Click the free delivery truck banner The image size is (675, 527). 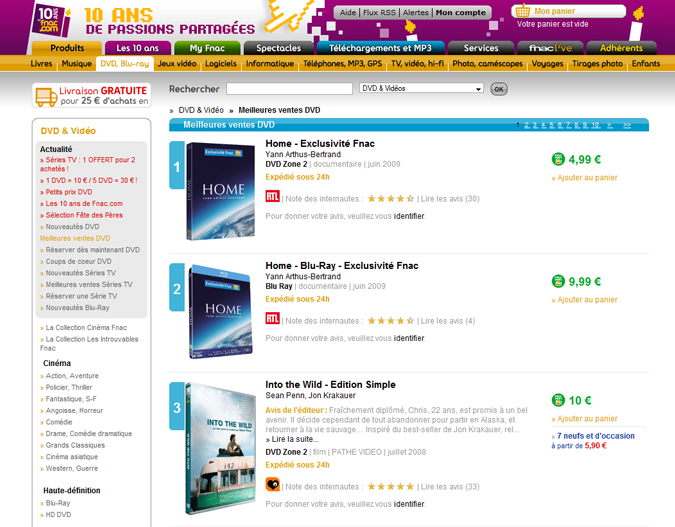coord(91,95)
